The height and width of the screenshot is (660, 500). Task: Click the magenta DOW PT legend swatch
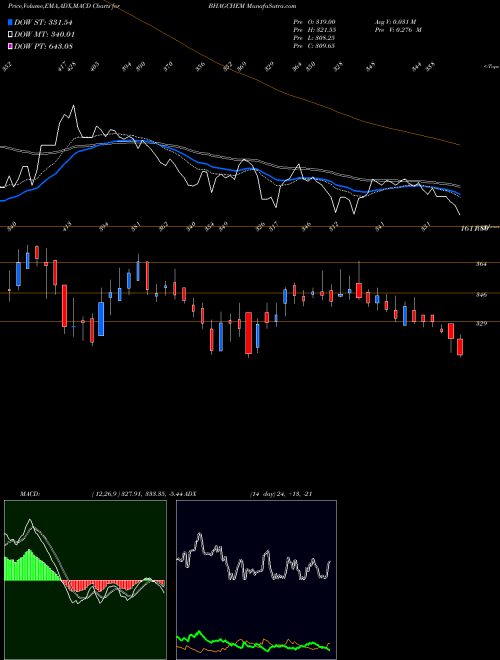click(x=10, y=46)
